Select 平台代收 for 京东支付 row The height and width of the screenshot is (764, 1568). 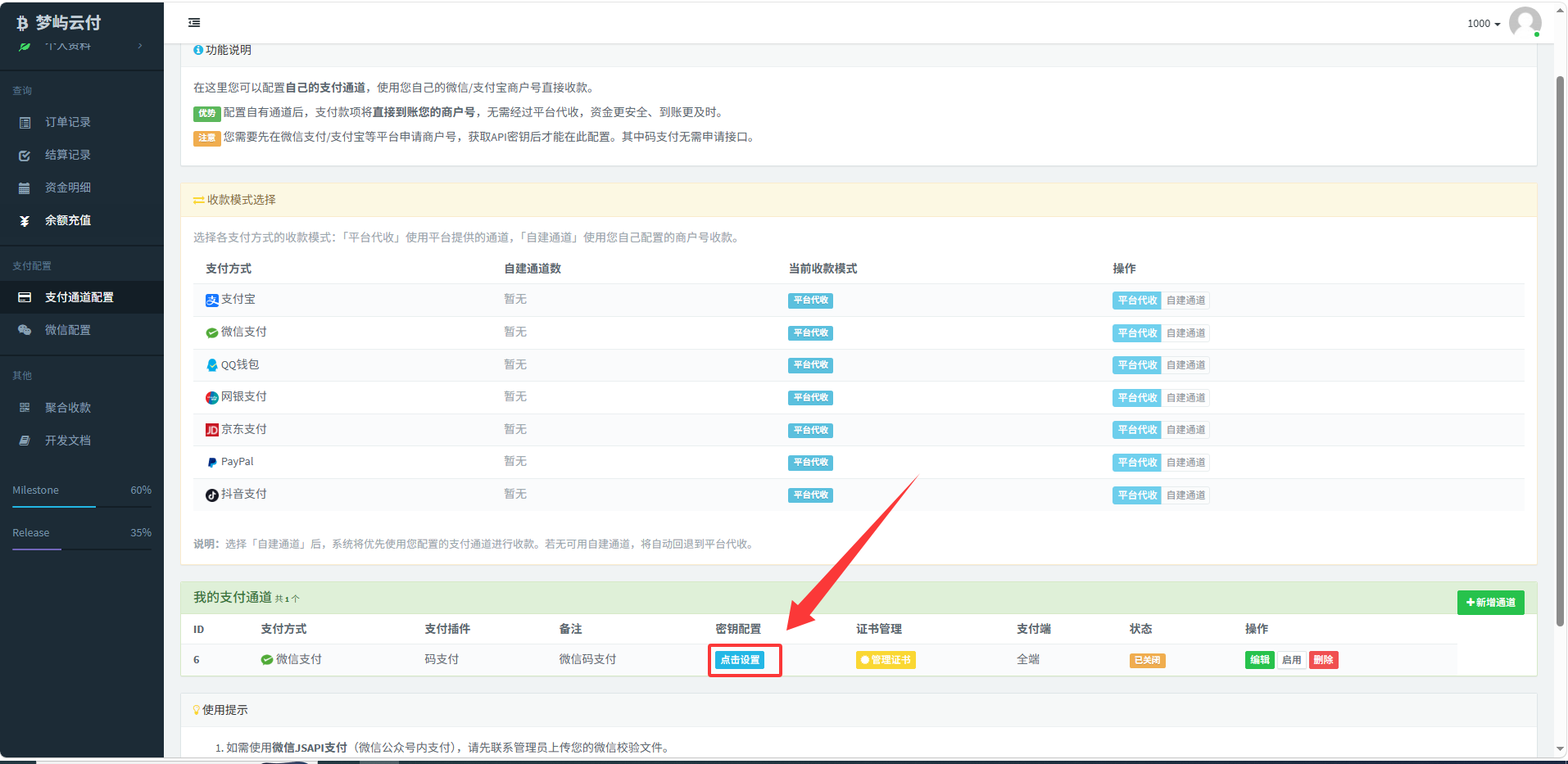click(x=1137, y=430)
